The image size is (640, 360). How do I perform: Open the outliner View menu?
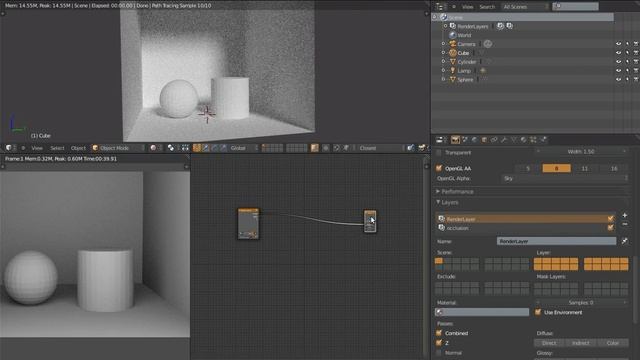467,7
